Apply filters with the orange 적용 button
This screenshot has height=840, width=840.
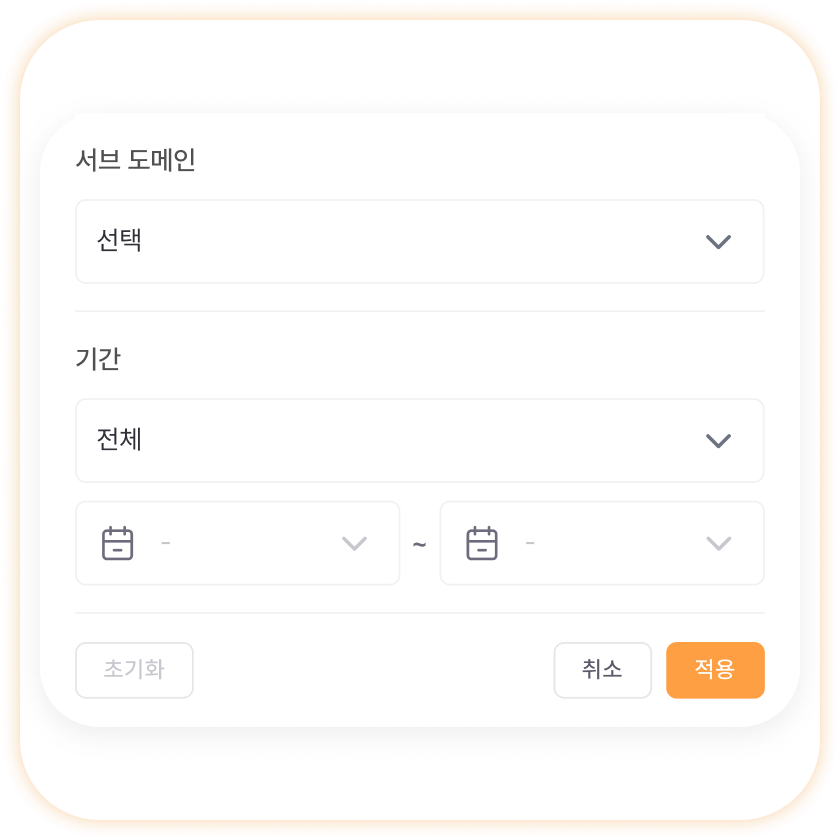(715, 670)
